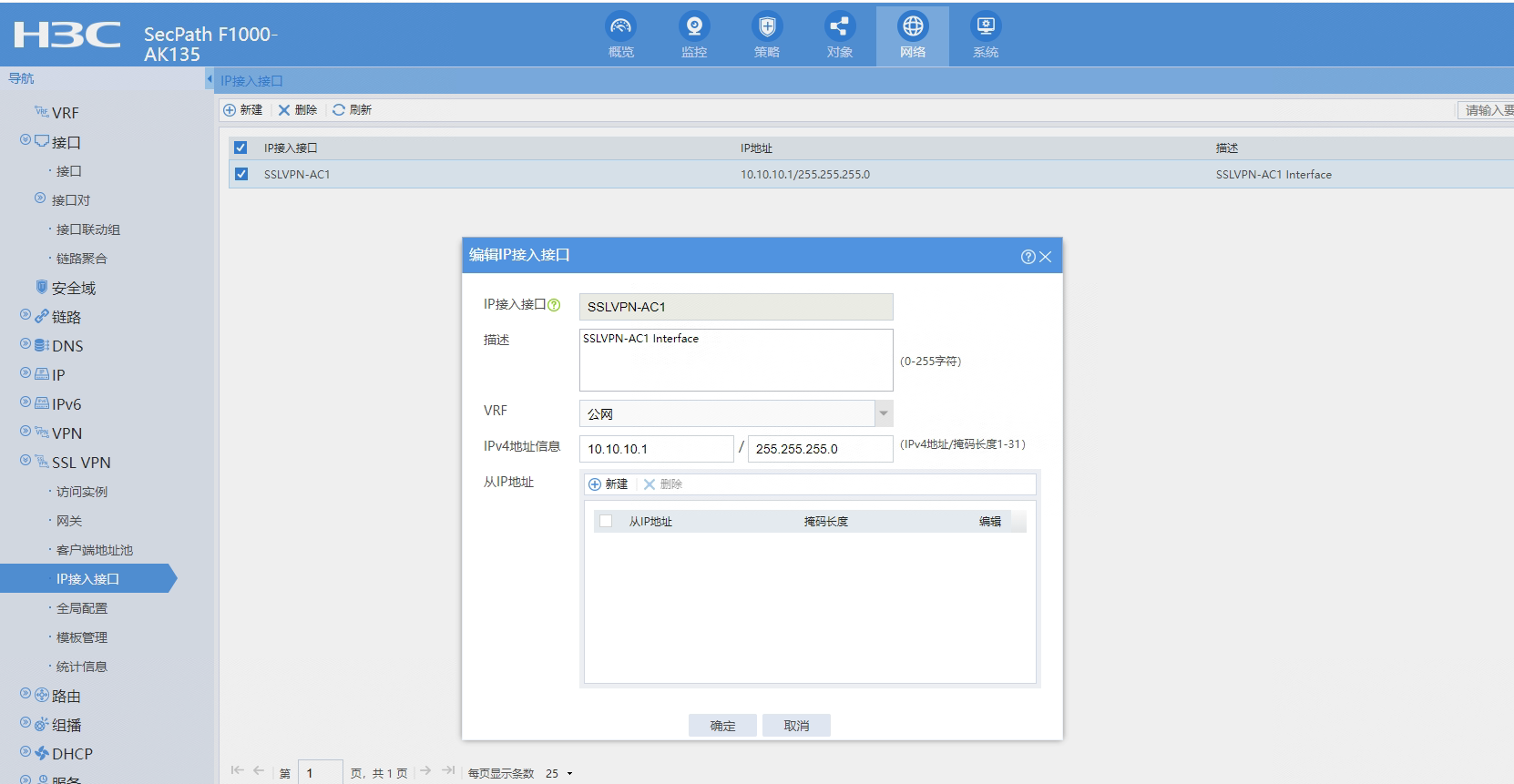Go to the next page arrow
The height and width of the screenshot is (784, 1514).
(x=425, y=770)
